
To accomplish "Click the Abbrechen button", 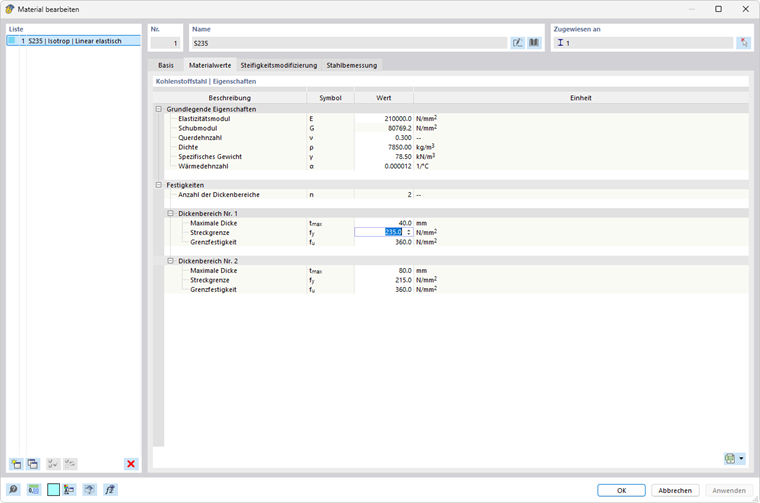I will 675,490.
